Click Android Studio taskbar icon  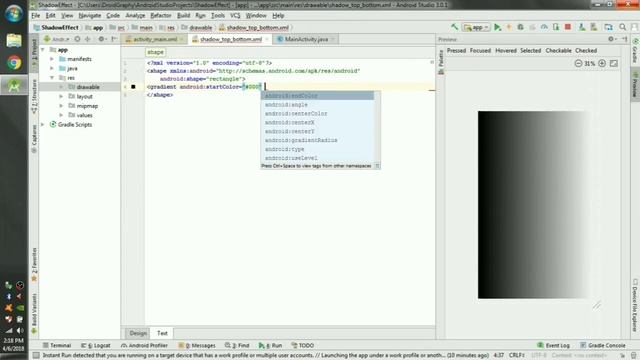(14, 85)
